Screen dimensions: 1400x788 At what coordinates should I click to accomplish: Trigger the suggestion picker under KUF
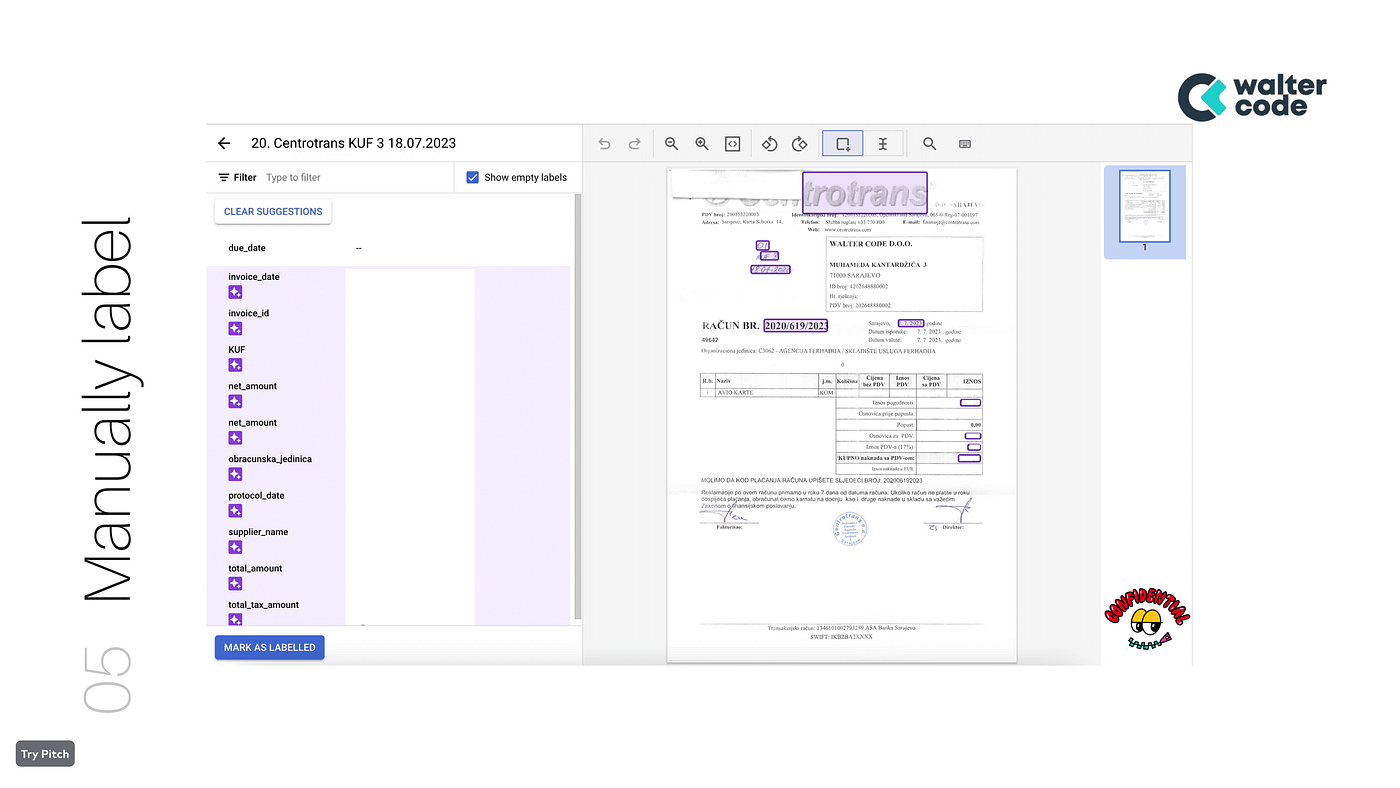pyautogui.click(x=234, y=364)
